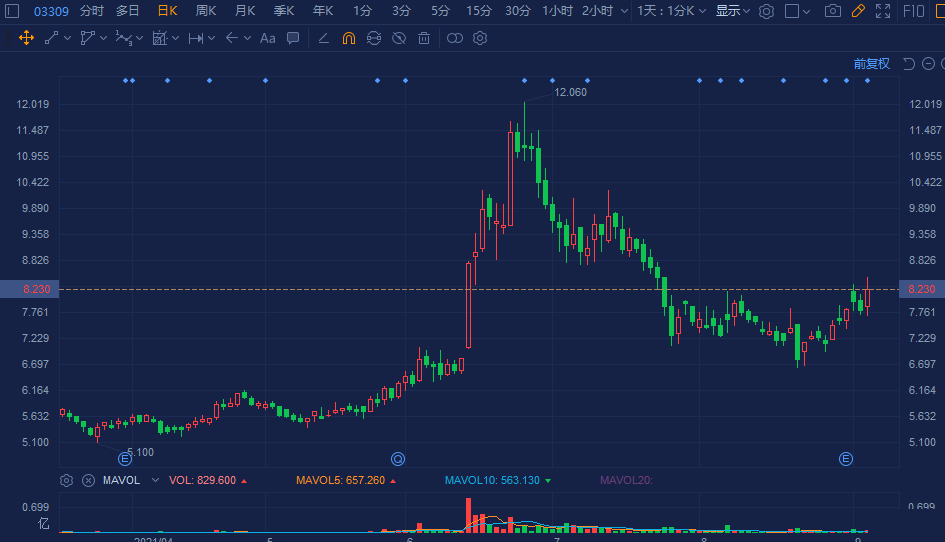Open MAVOL indicator dropdown

pos(155,481)
